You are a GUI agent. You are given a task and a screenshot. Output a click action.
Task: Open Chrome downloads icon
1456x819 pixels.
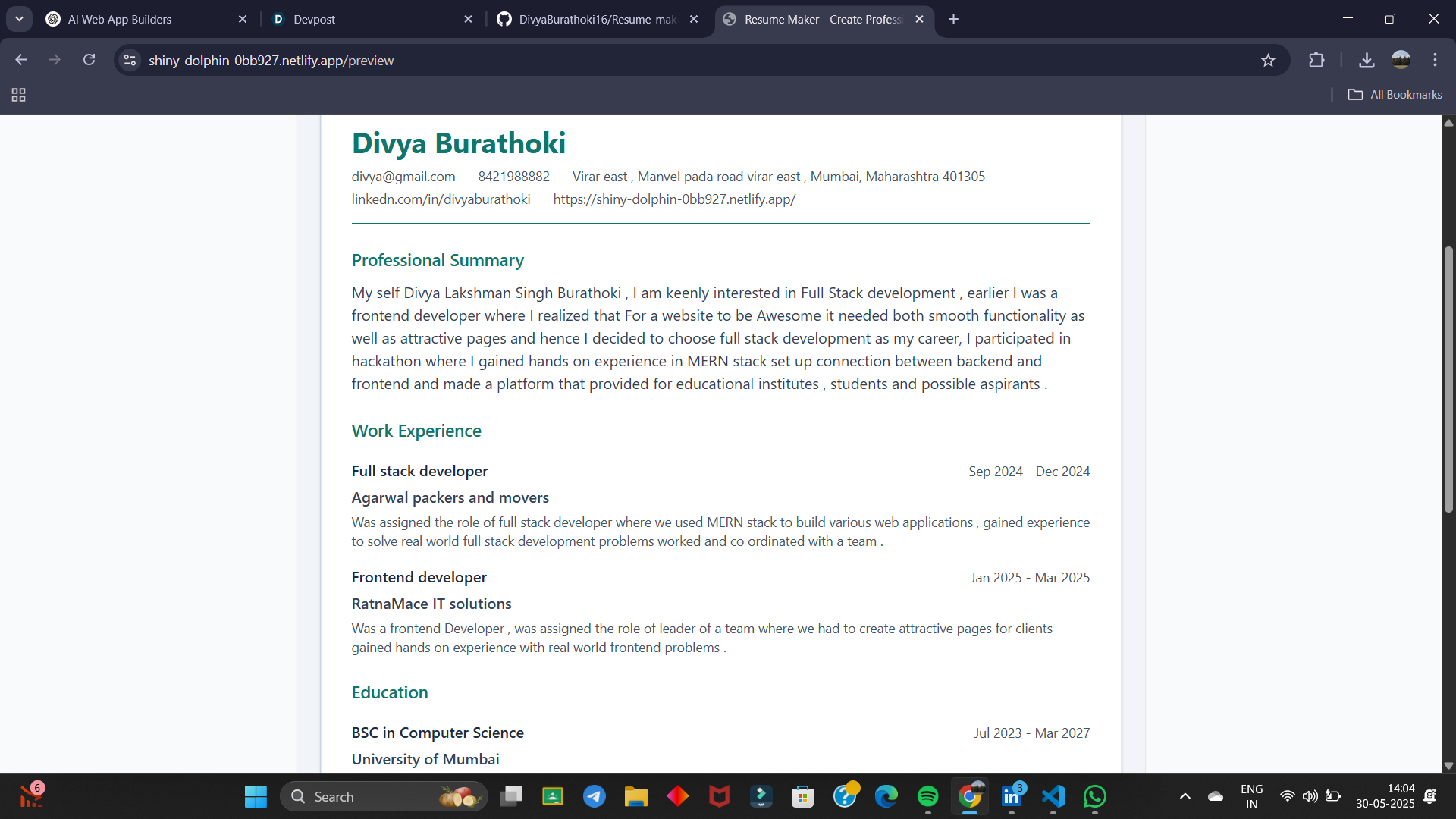pos(1367,61)
